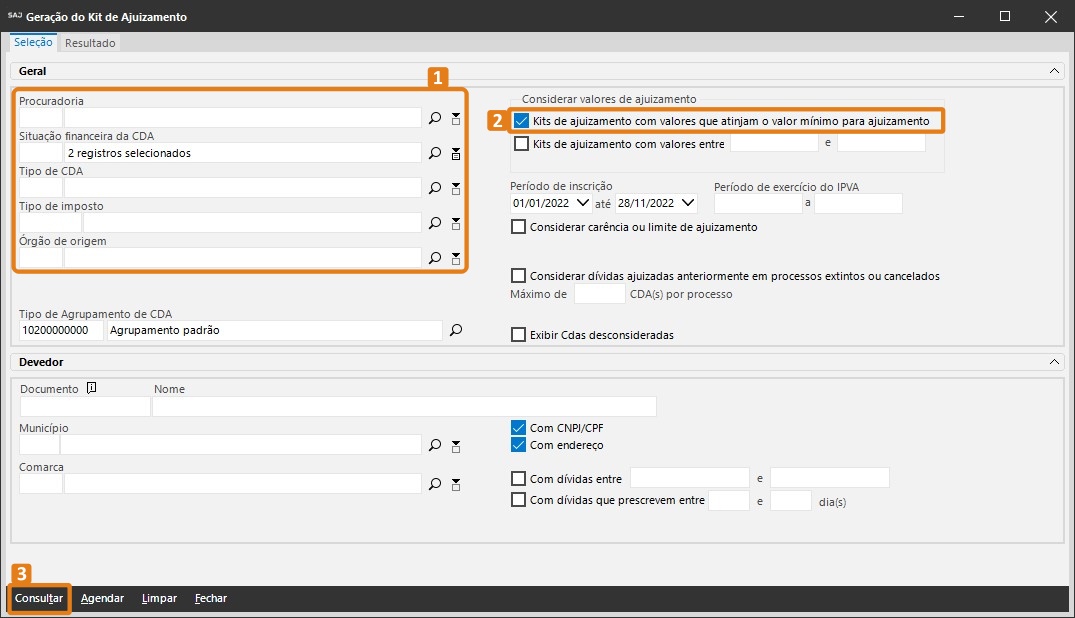Click the search icon beside Município
The height and width of the screenshot is (618, 1075).
[435, 445]
